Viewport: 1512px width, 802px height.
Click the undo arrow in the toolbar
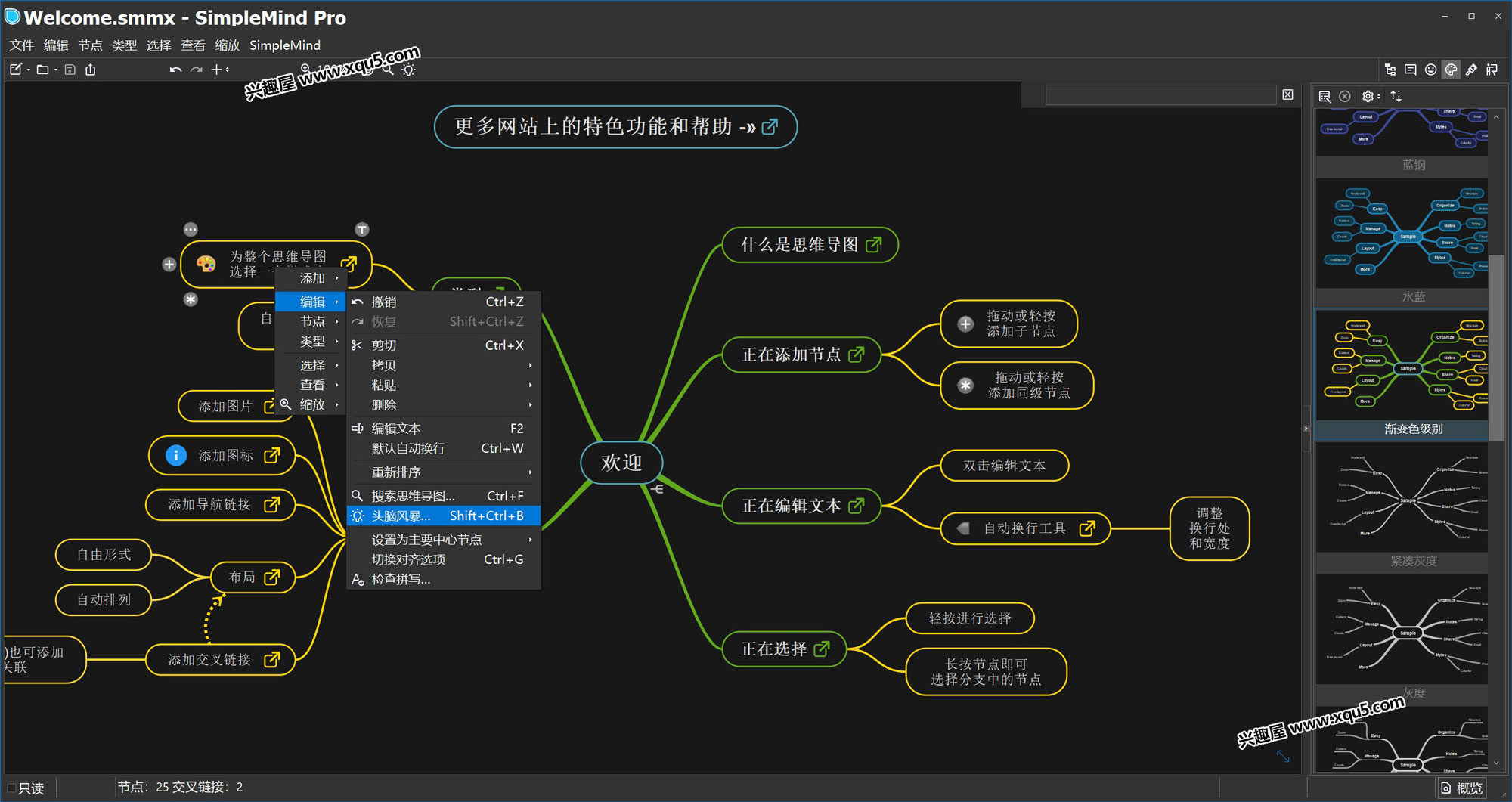[x=175, y=70]
